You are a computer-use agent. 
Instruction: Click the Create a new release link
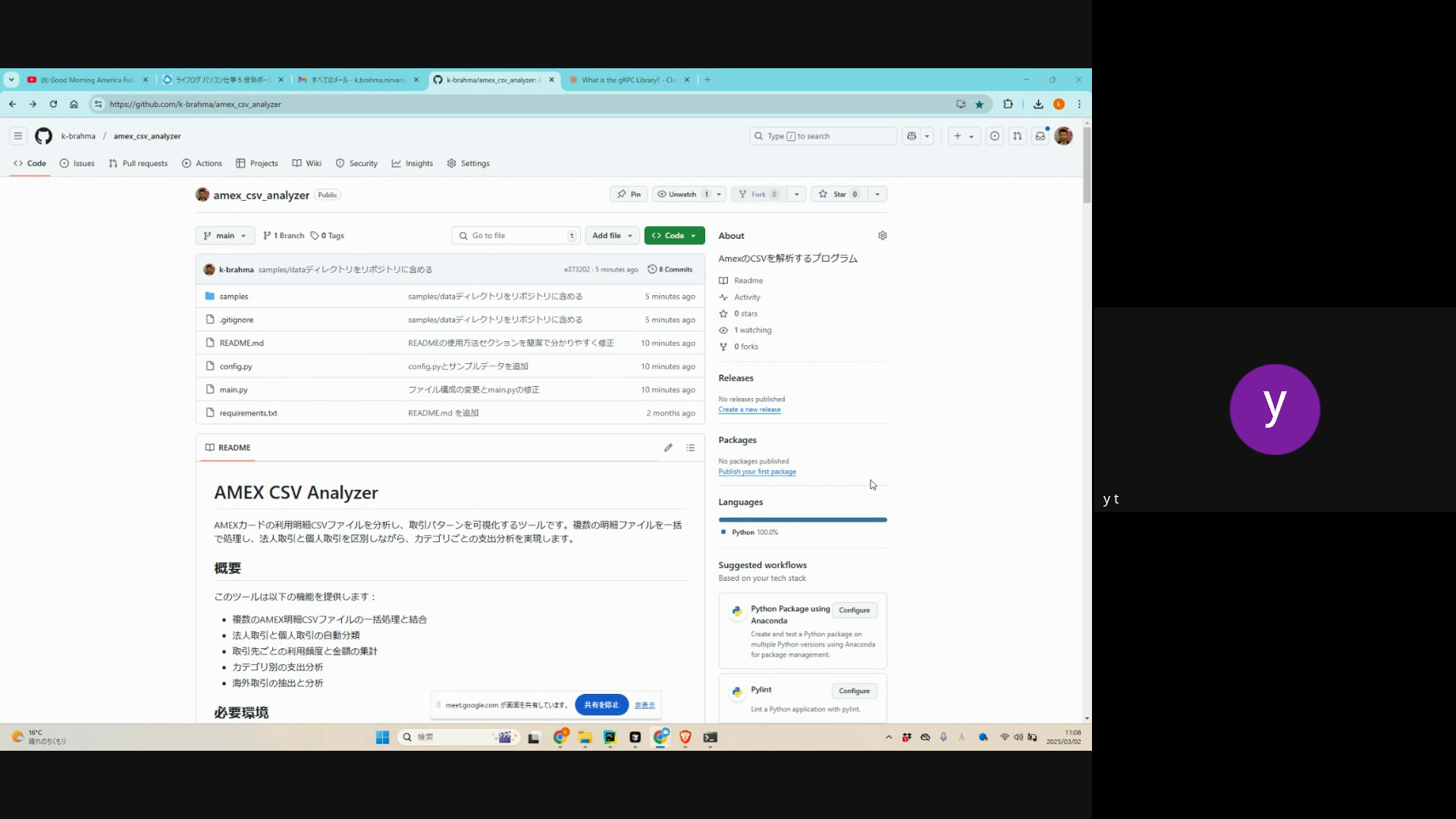pos(749,410)
